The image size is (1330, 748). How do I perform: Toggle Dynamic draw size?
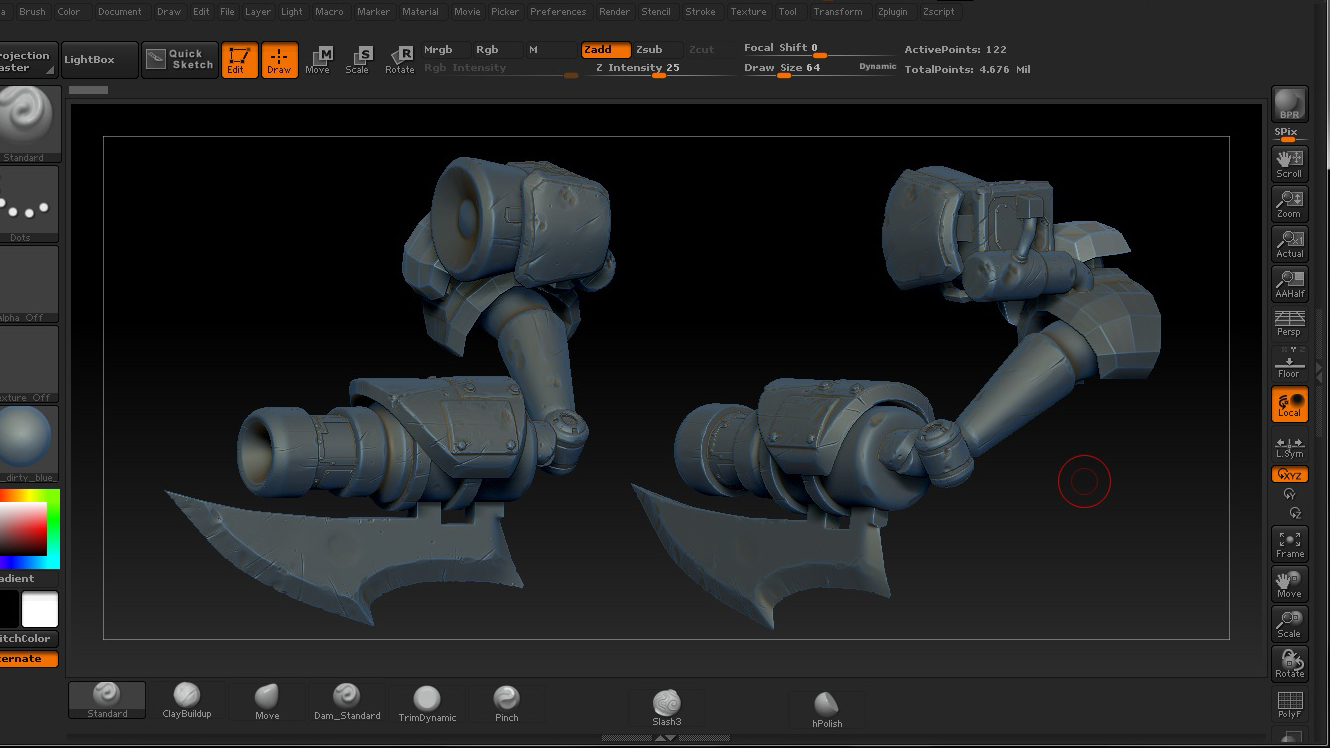tap(878, 67)
